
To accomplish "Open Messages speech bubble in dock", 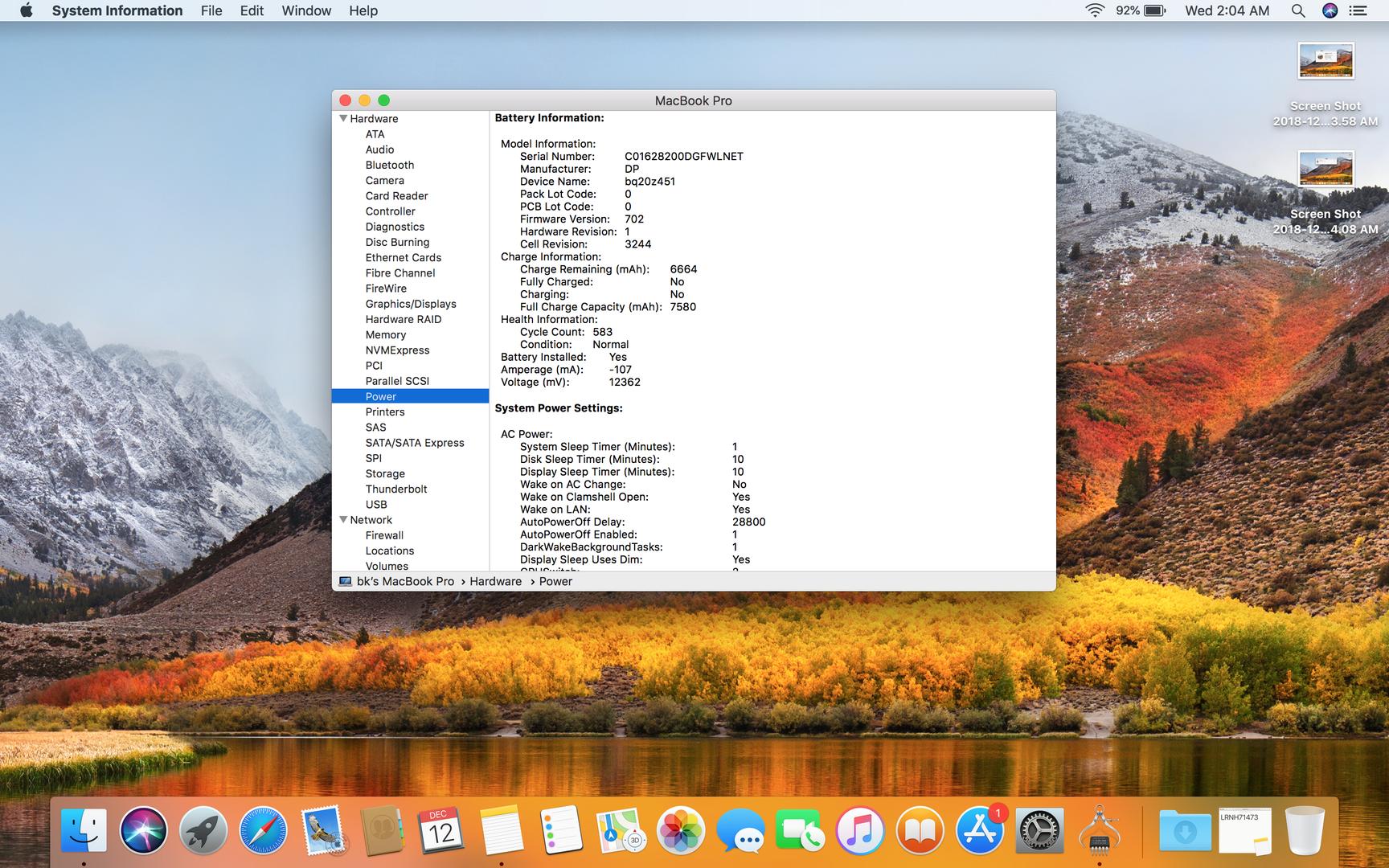I will (740, 830).
